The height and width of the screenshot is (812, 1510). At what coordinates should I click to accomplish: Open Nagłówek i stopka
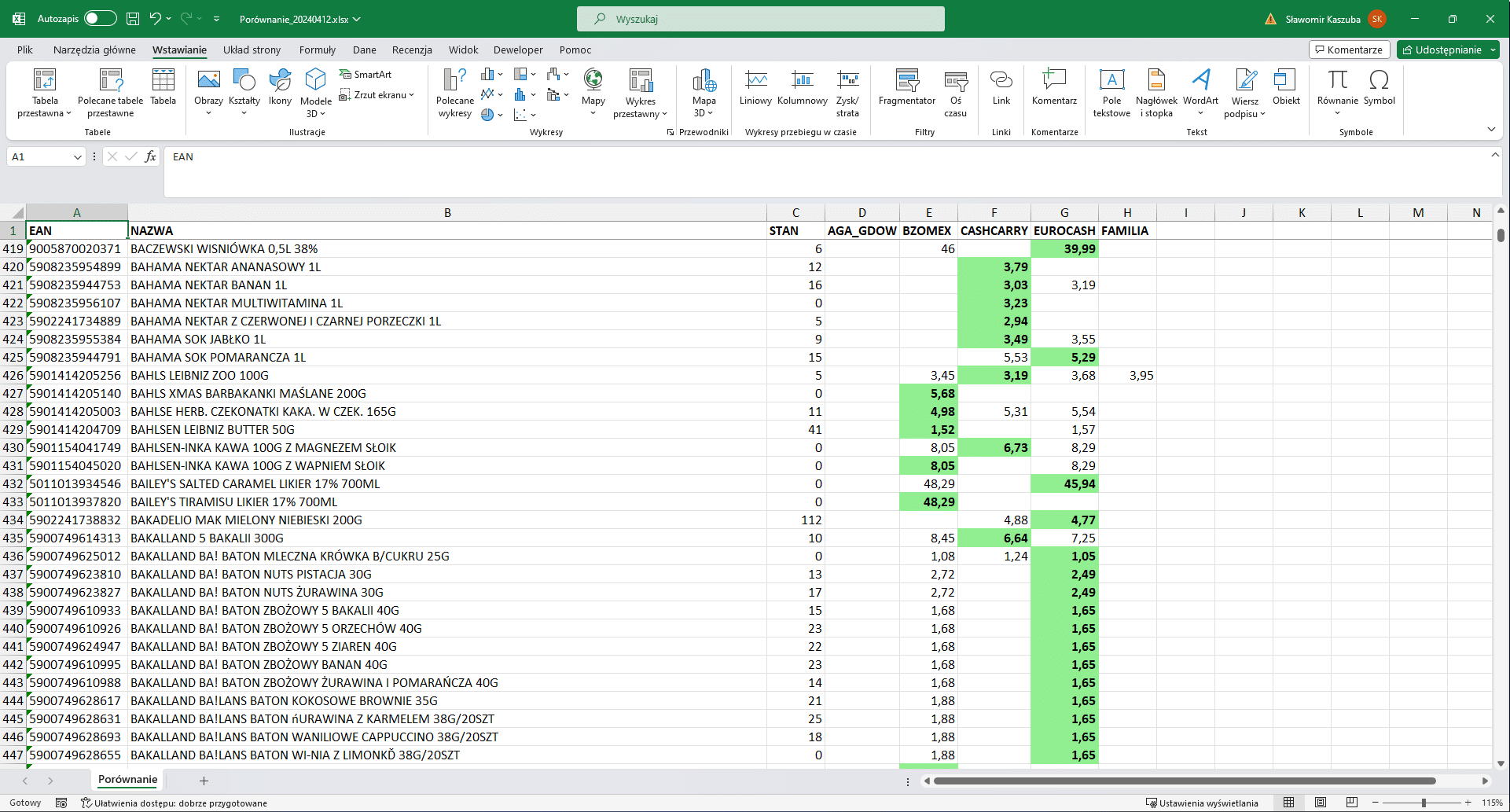[1156, 93]
